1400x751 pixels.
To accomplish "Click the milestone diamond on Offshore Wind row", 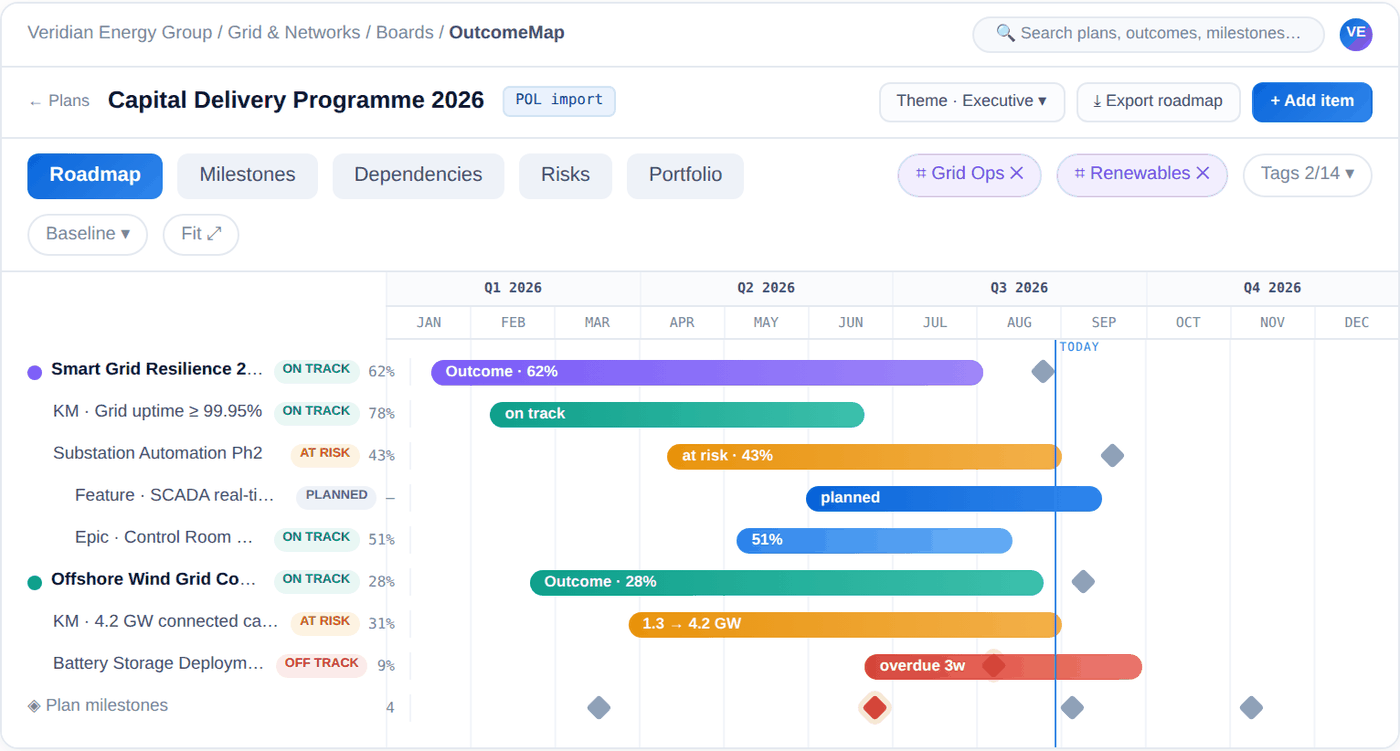I will (x=1083, y=582).
